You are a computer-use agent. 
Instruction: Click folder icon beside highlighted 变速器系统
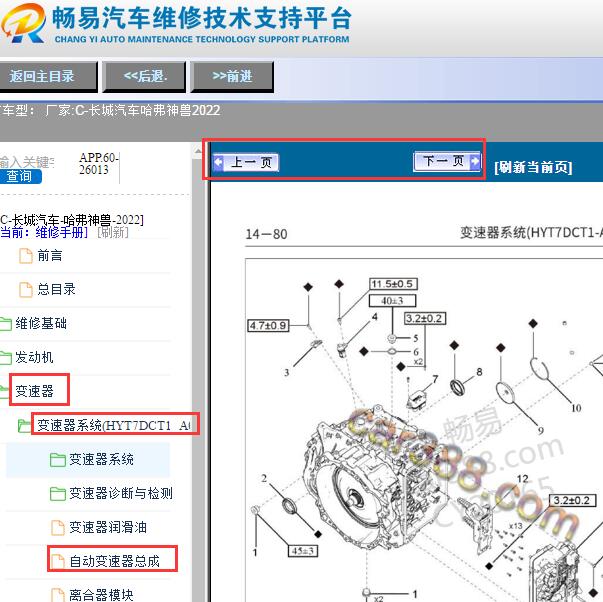point(58,460)
